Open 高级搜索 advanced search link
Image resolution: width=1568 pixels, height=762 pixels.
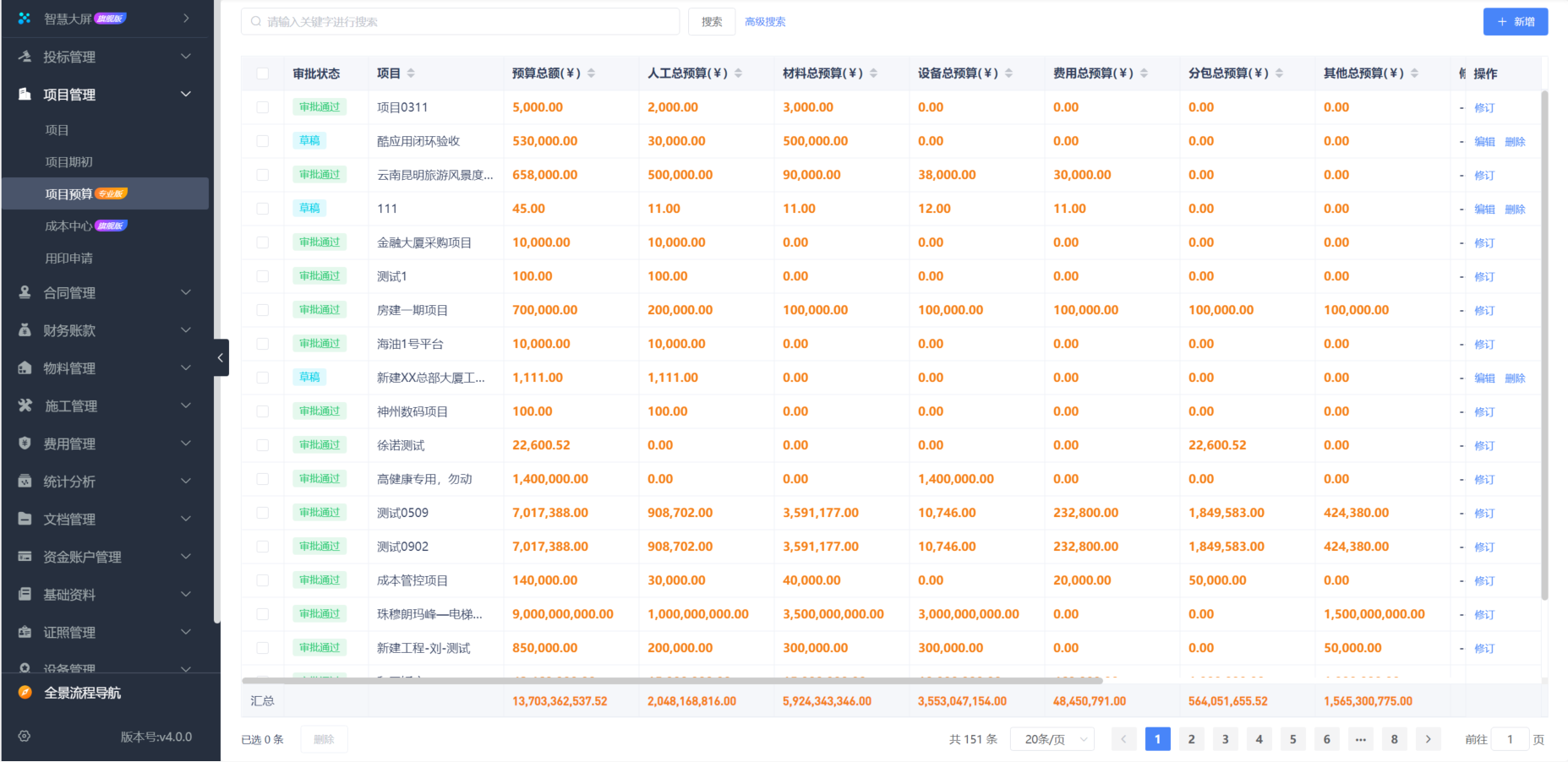(x=764, y=21)
